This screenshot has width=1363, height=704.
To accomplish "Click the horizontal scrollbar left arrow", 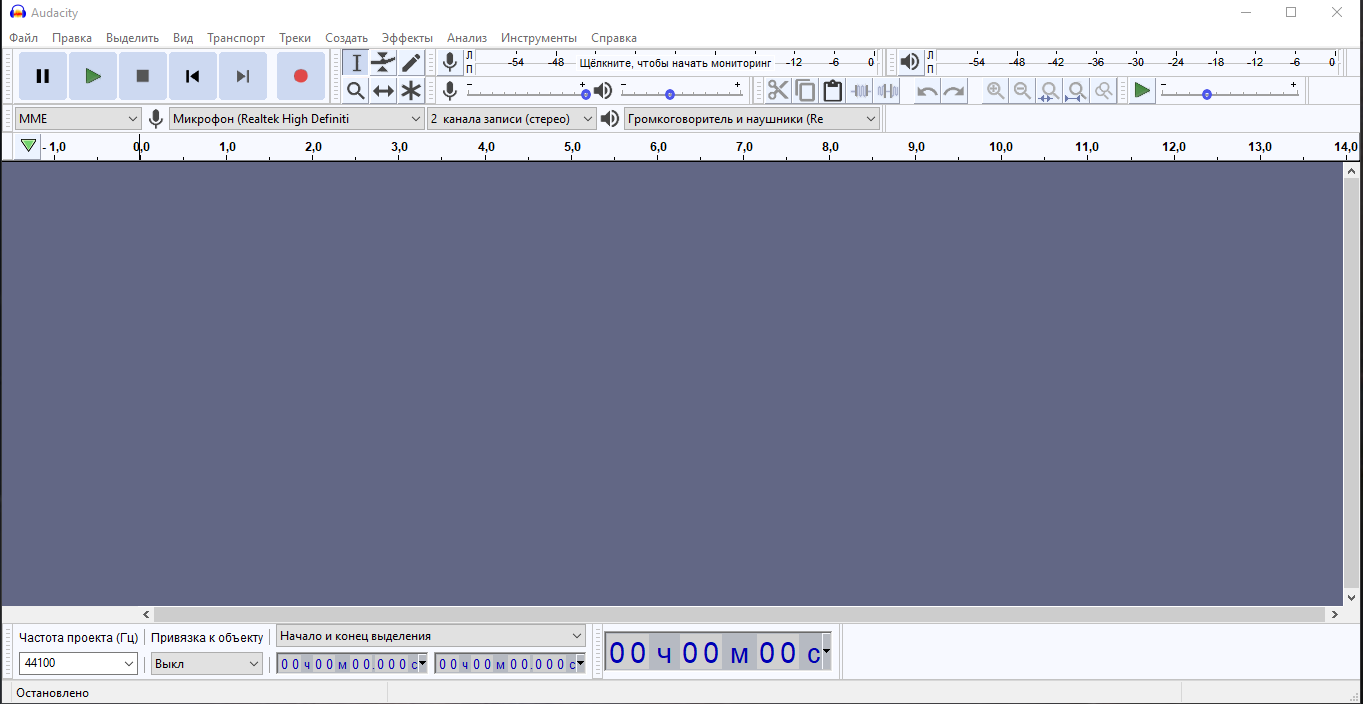I will 146,614.
